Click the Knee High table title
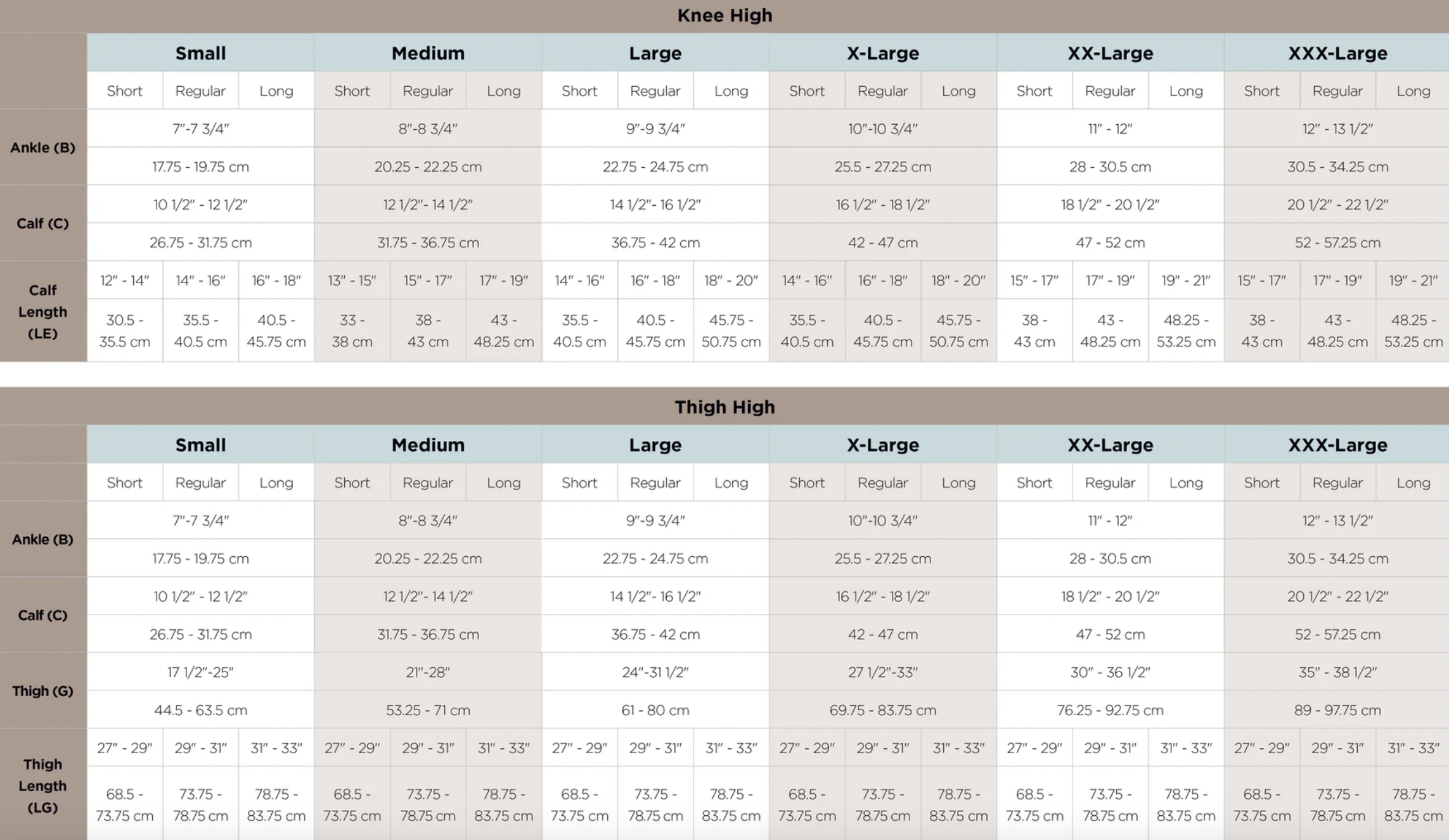Image resolution: width=1449 pixels, height=840 pixels. 724,15
